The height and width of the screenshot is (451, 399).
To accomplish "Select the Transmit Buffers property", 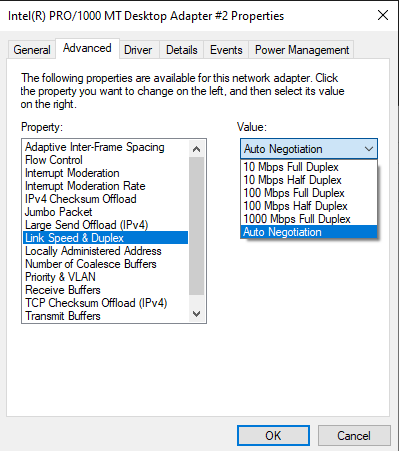I will (106, 316).
